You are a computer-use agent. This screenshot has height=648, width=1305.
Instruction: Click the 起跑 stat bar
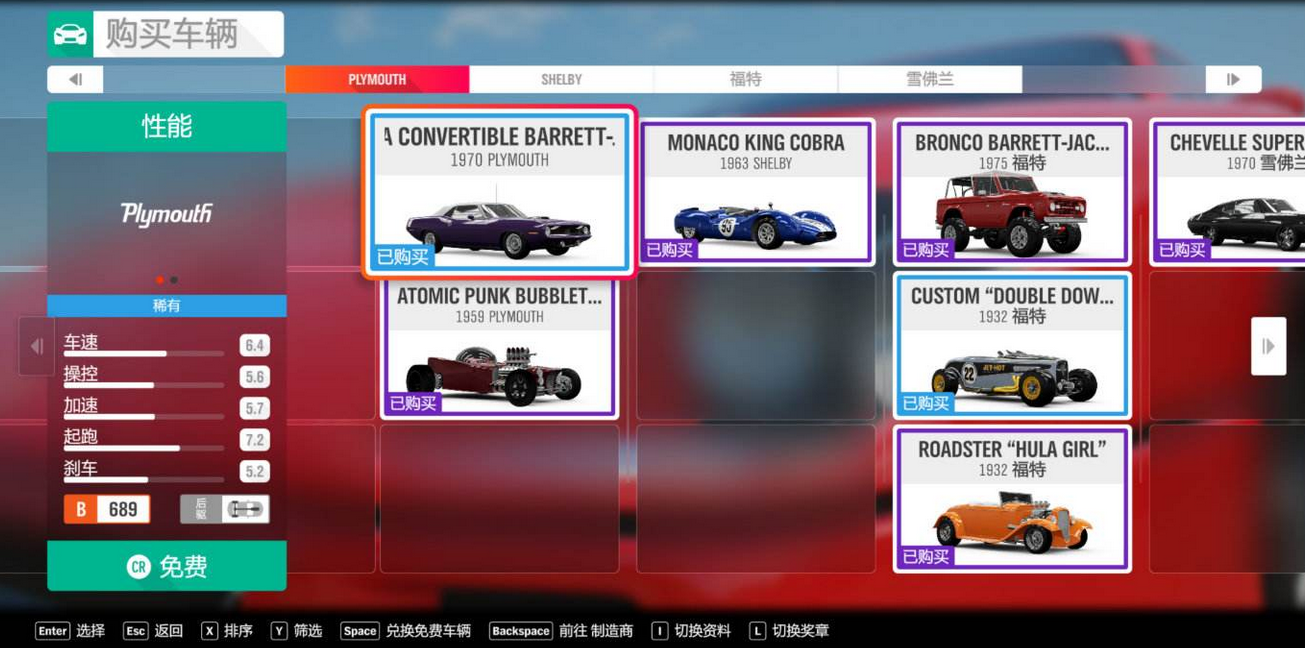click(144, 448)
